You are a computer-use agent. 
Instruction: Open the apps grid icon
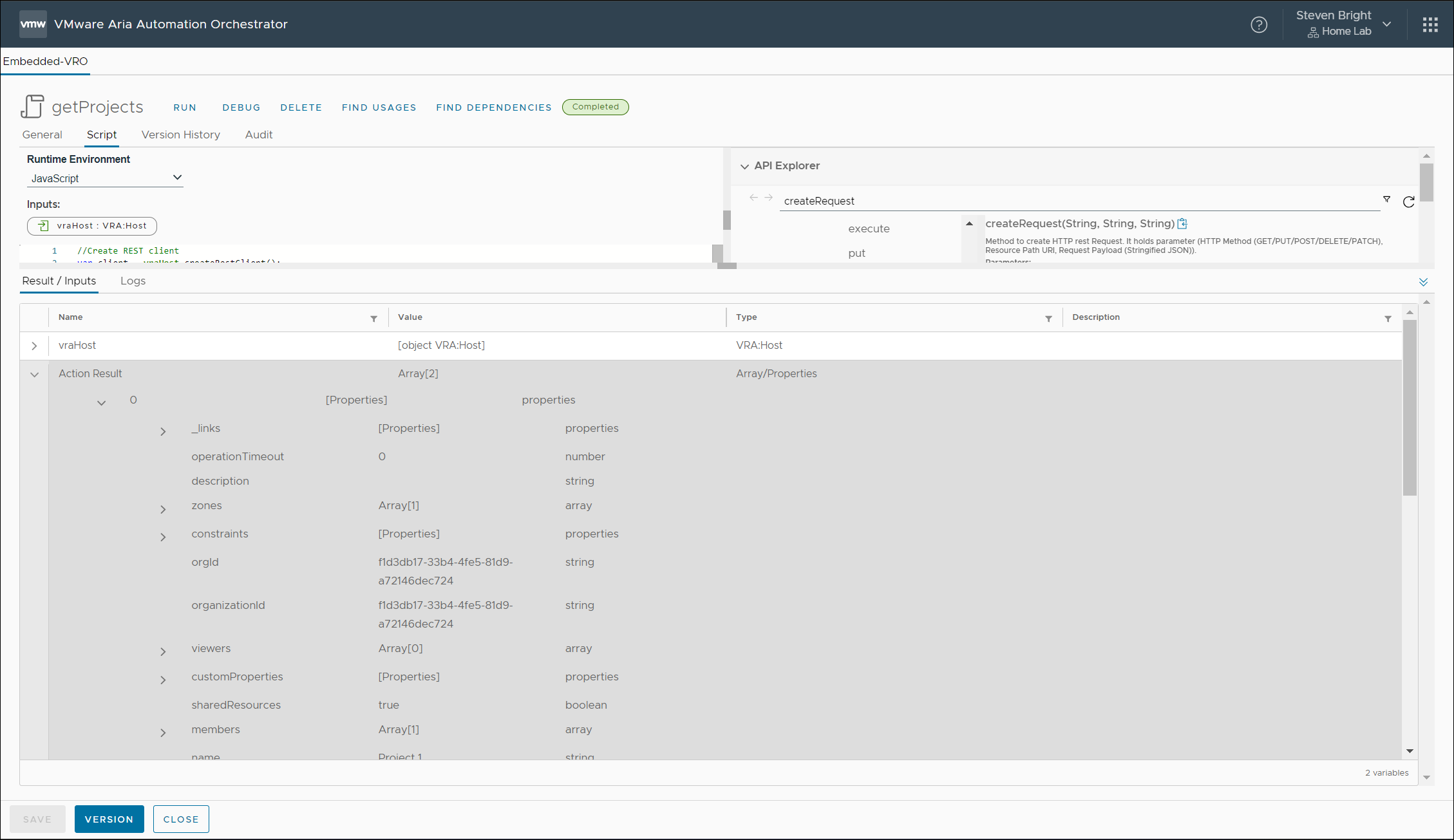click(1430, 24)
